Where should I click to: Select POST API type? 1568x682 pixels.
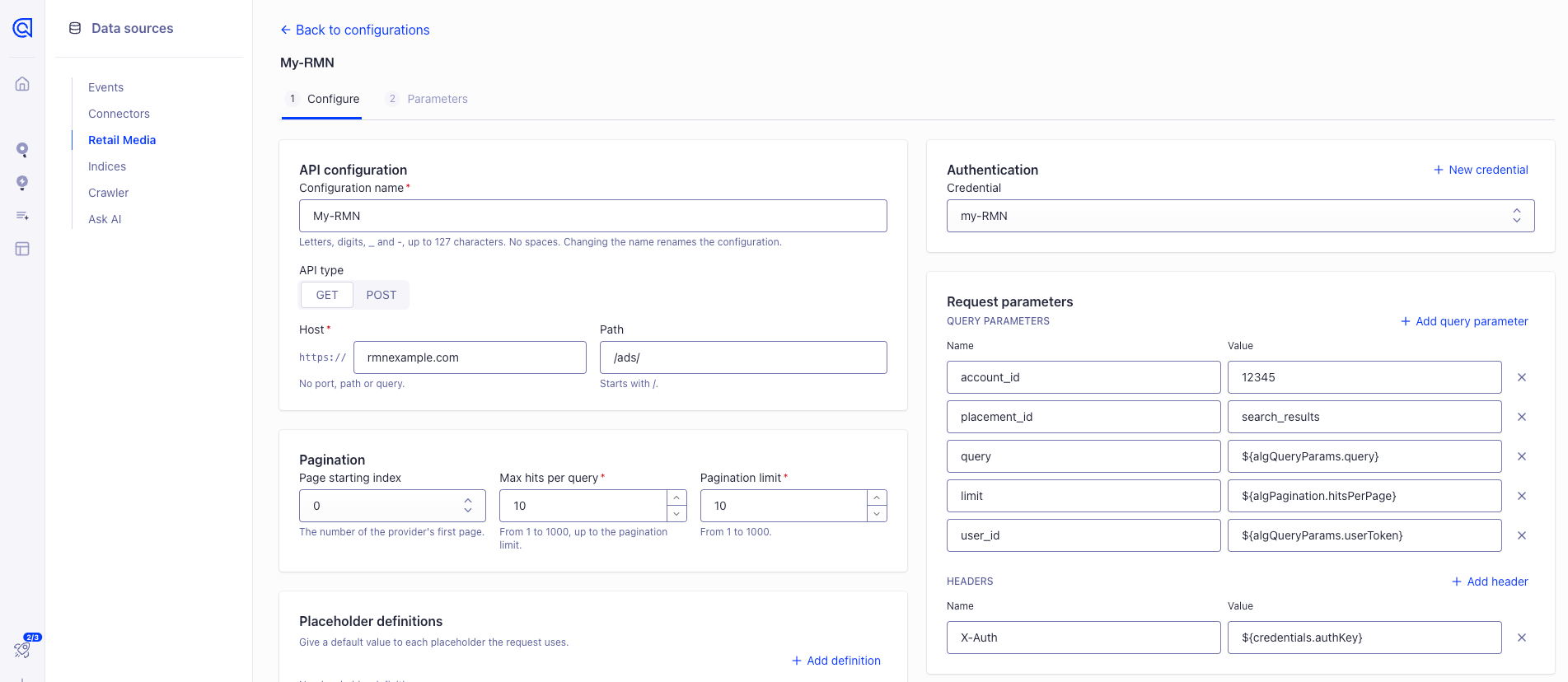(381, 295)
